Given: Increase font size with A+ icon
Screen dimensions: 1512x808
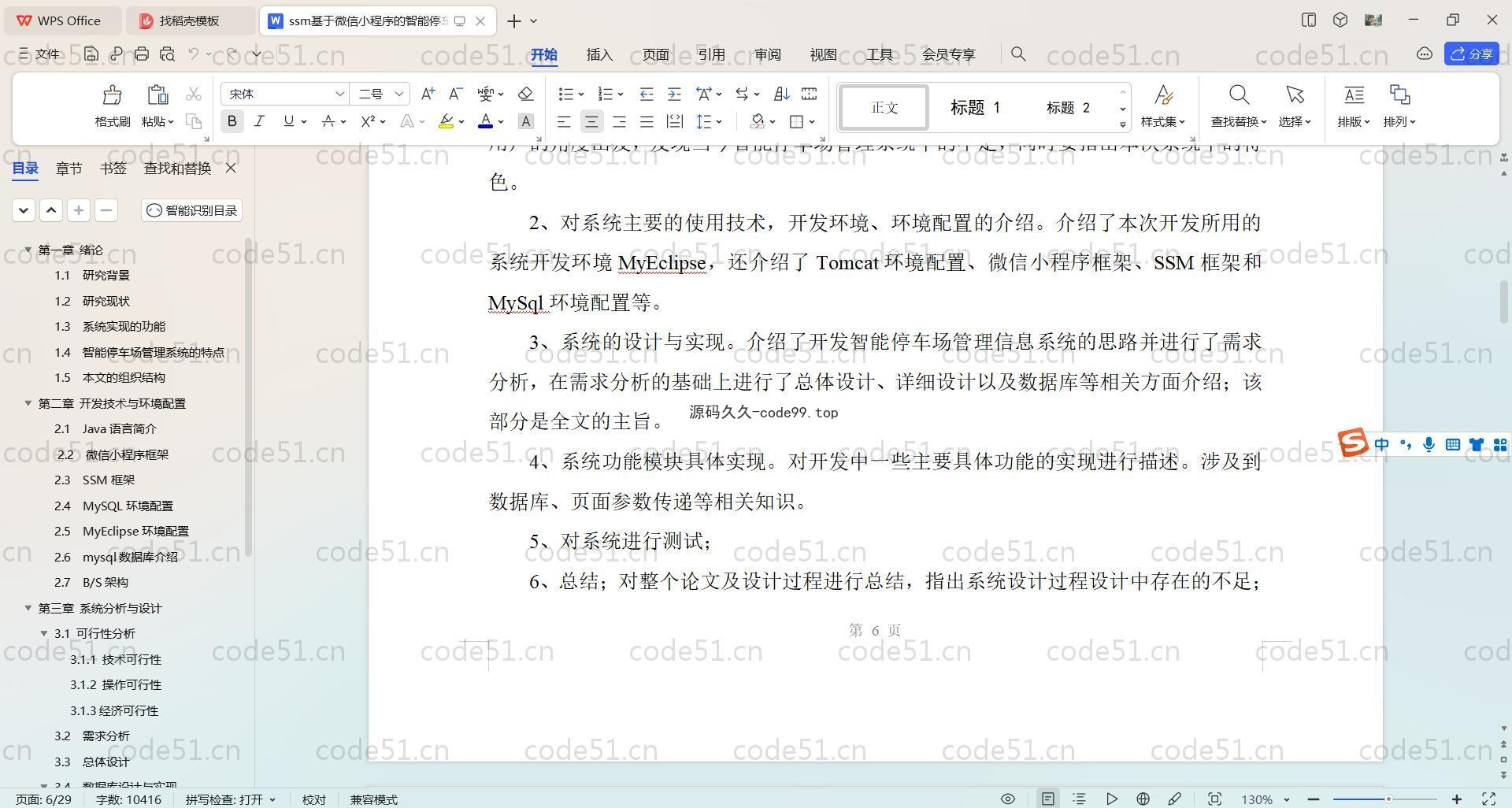Looking at the screenshot, I should pyautogui.click(x=428, y=94).
